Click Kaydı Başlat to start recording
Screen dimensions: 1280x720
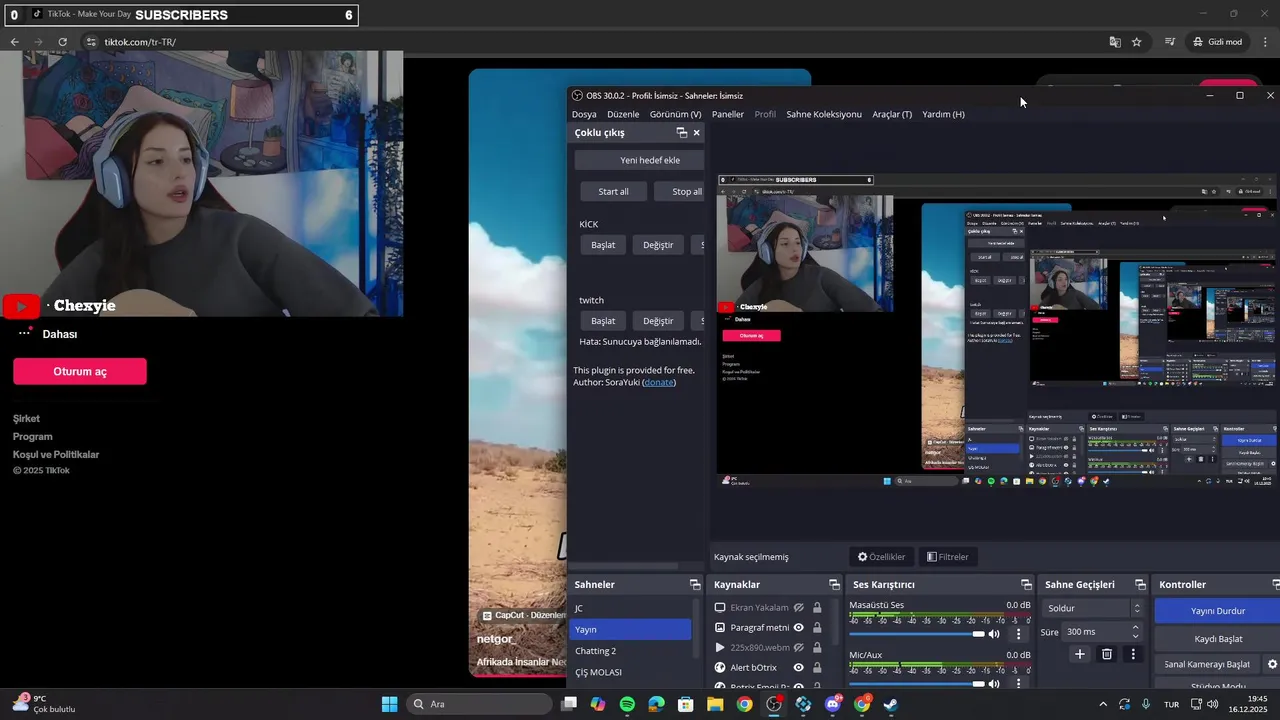pos(1217,638)
